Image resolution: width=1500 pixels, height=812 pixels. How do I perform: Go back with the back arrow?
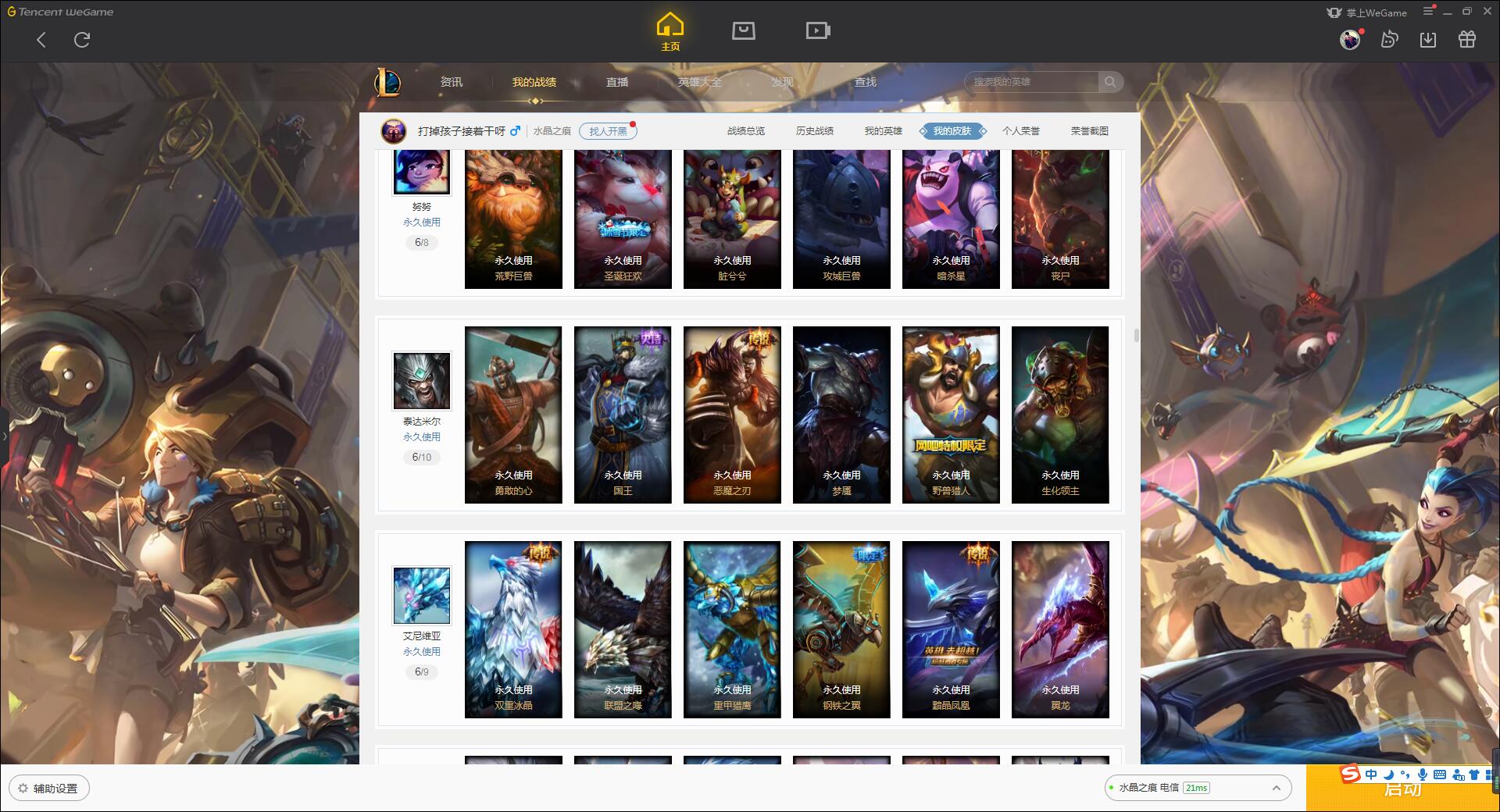(41, 40)
